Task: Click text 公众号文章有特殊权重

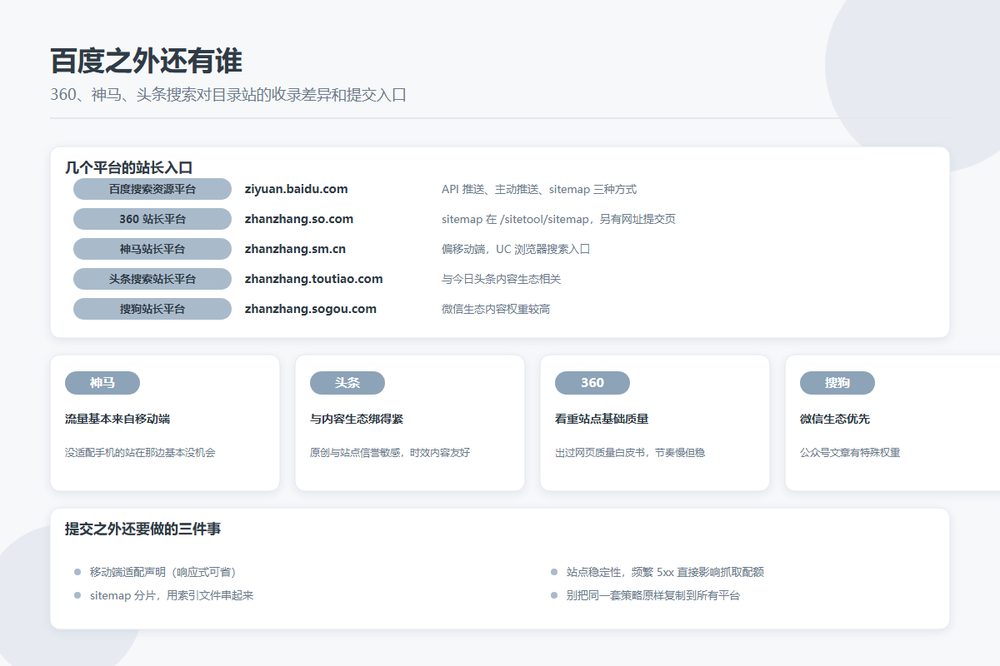Action: click(x=850, y=453)
